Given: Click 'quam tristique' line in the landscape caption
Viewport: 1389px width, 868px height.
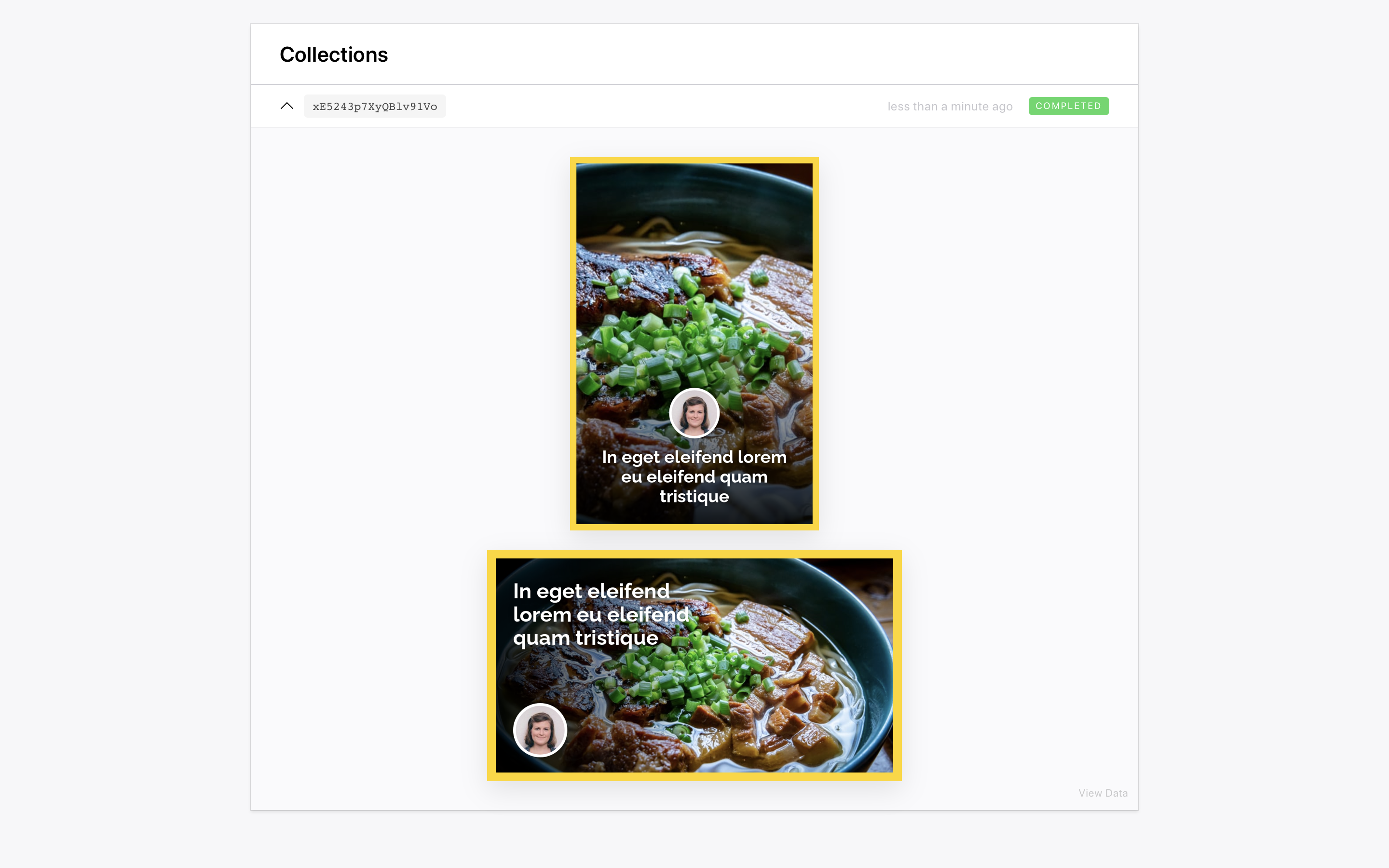Looking at the screenshot, I should pos(586,638).
